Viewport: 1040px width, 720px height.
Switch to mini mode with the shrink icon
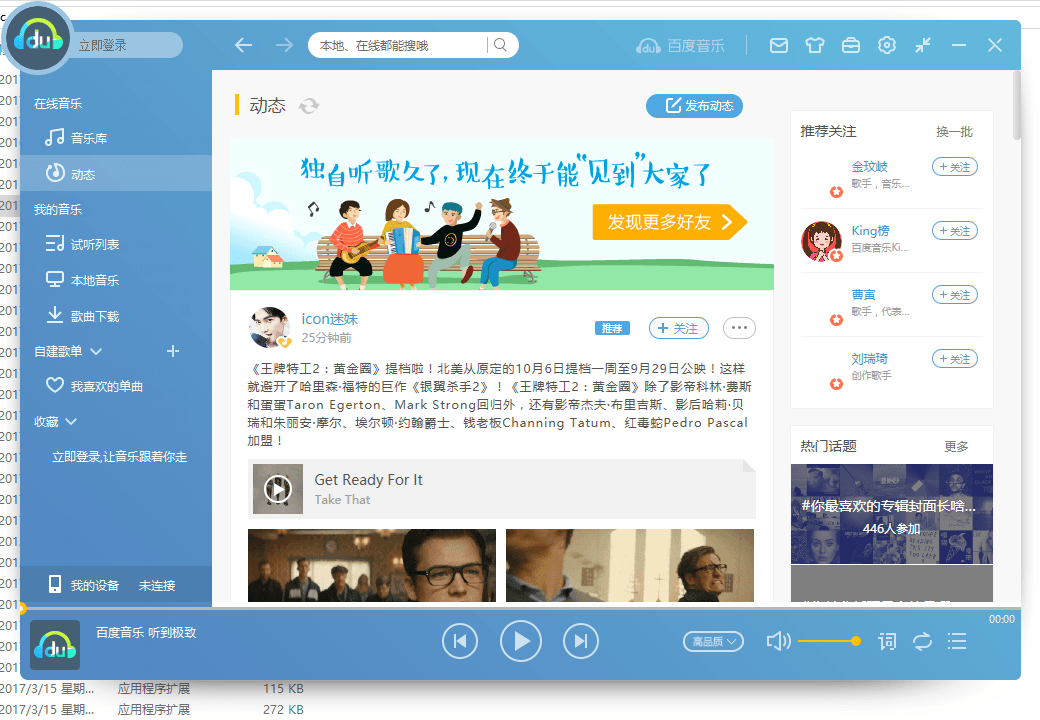click(x=923, y=45)
